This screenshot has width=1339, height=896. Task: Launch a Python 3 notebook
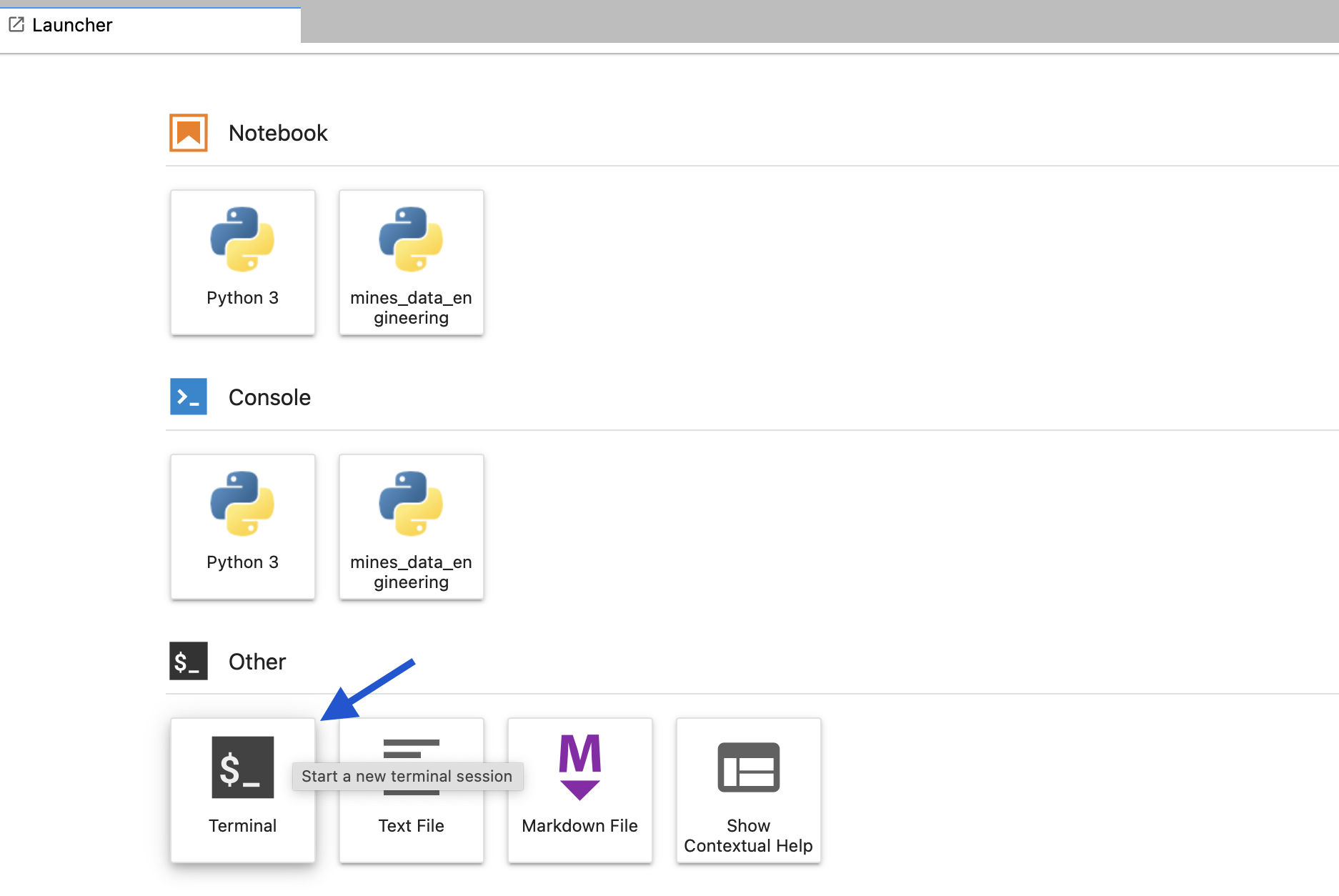click(242, 262)
